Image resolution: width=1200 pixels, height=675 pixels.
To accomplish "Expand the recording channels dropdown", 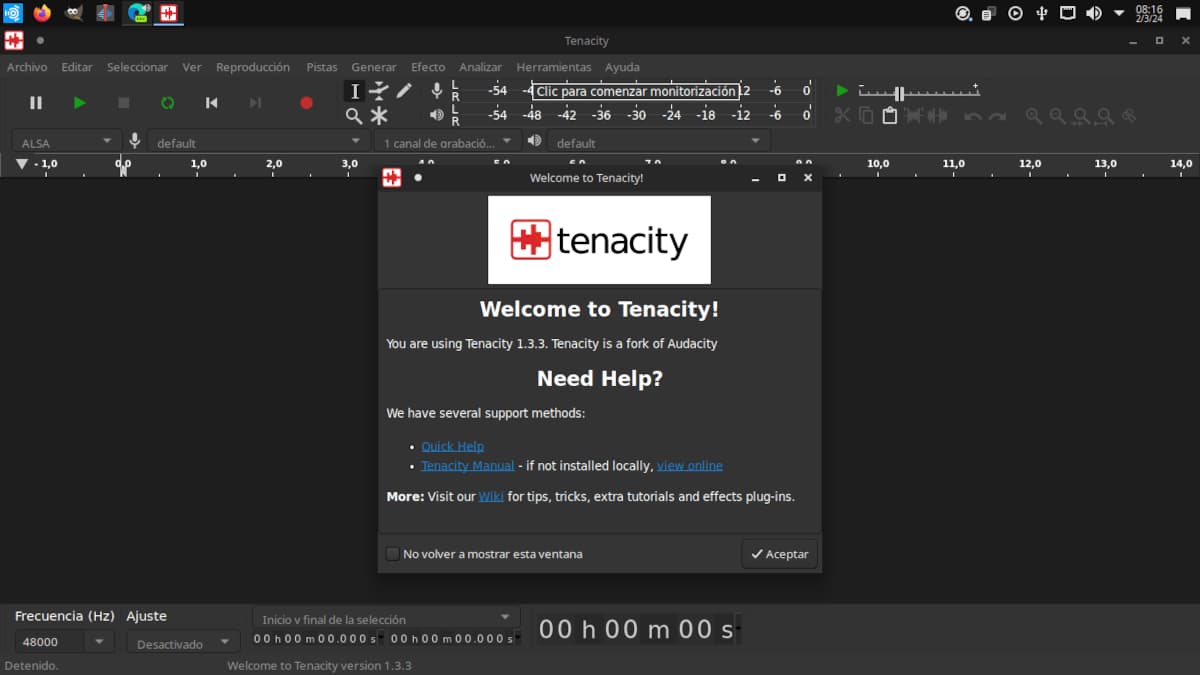I will click(447, 142).
